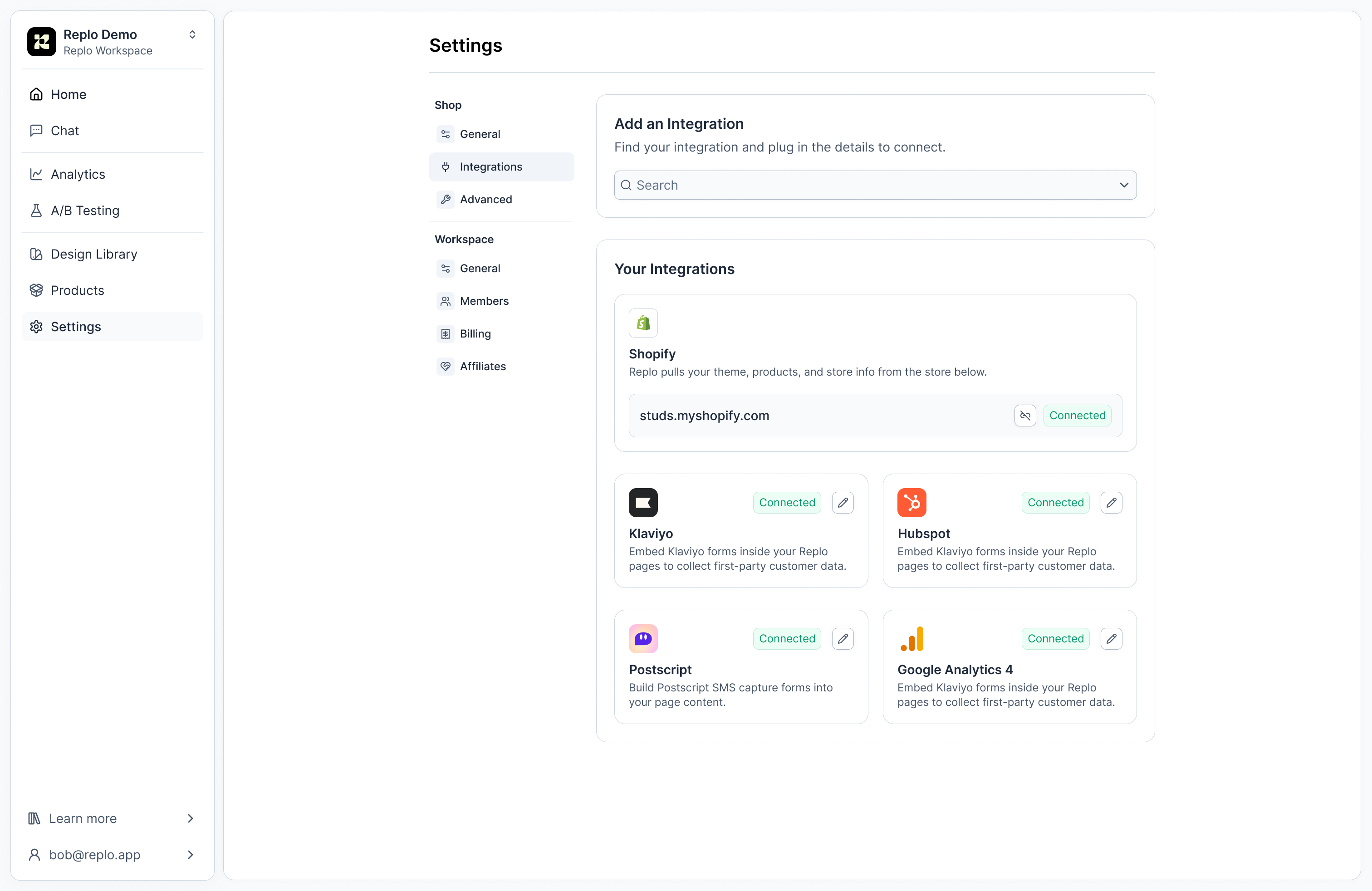Click the Klaviyo logo icon

click(x=643, y=502)
